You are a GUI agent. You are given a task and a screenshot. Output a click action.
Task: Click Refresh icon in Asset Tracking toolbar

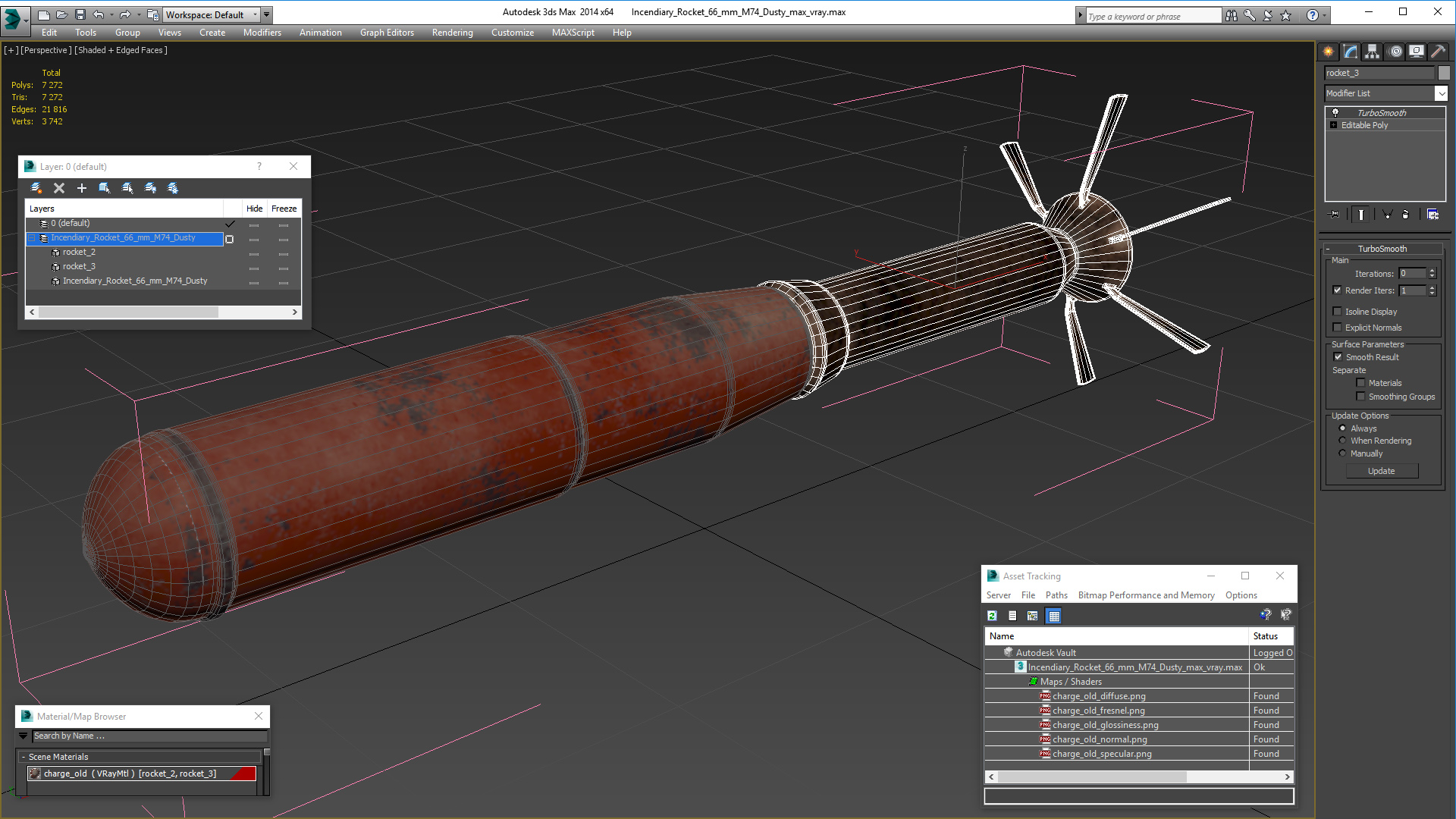click(x=992, y=616)
